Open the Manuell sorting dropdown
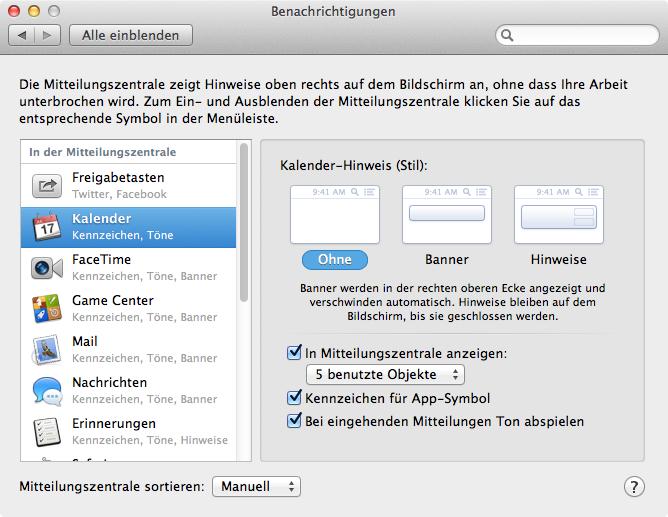 pos(256,486)
